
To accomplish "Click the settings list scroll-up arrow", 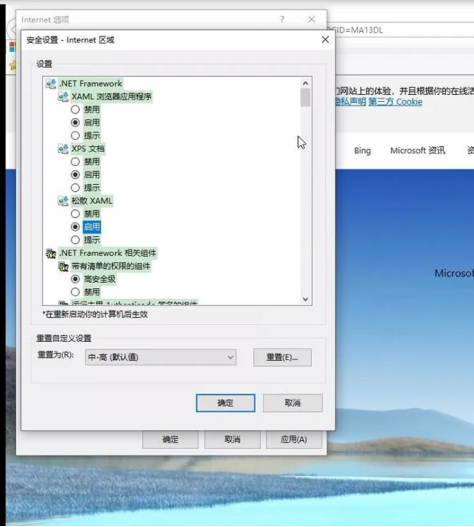I will [x=305, y=83].
